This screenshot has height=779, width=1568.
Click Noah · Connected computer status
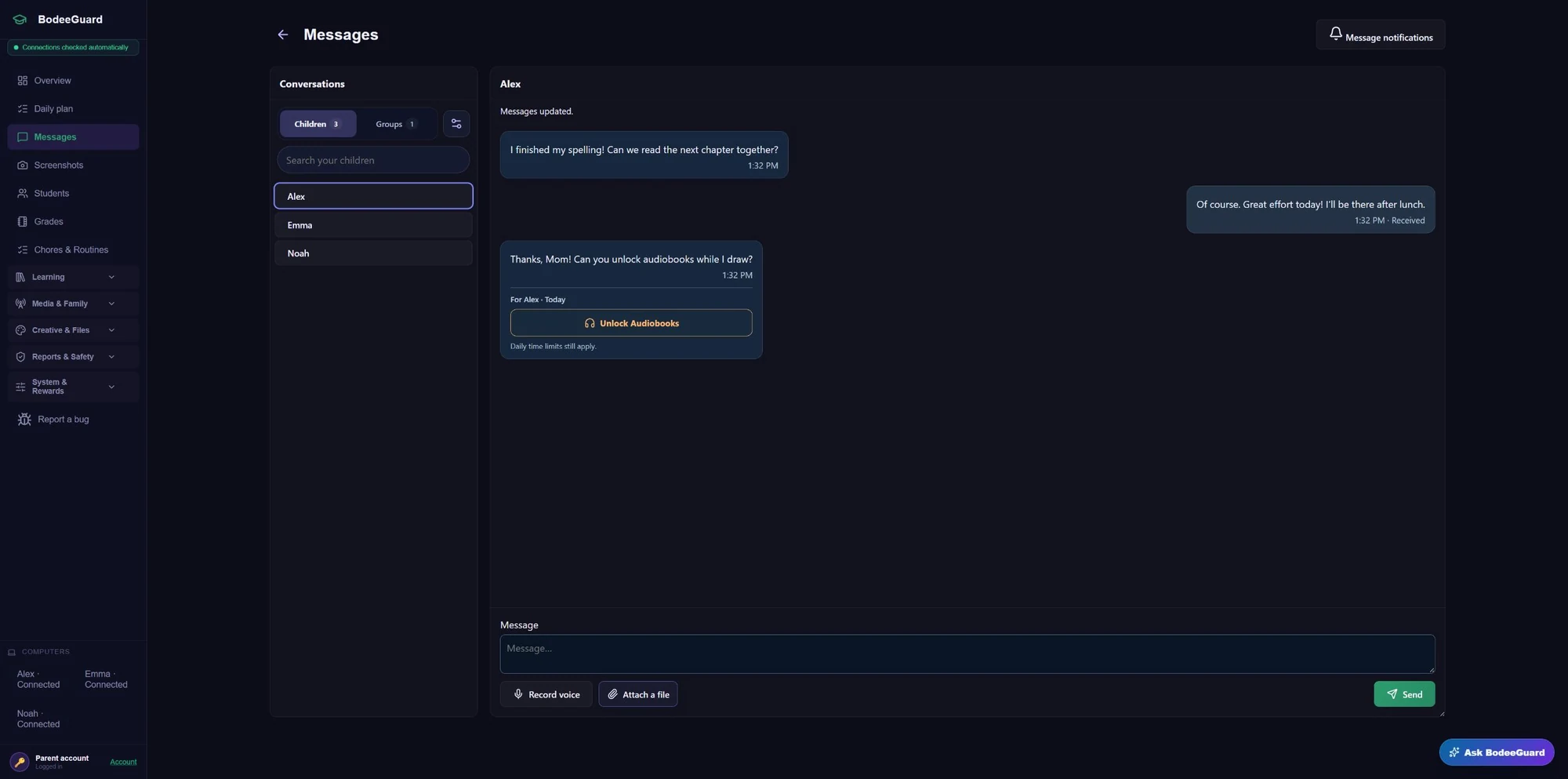point(38,719)
